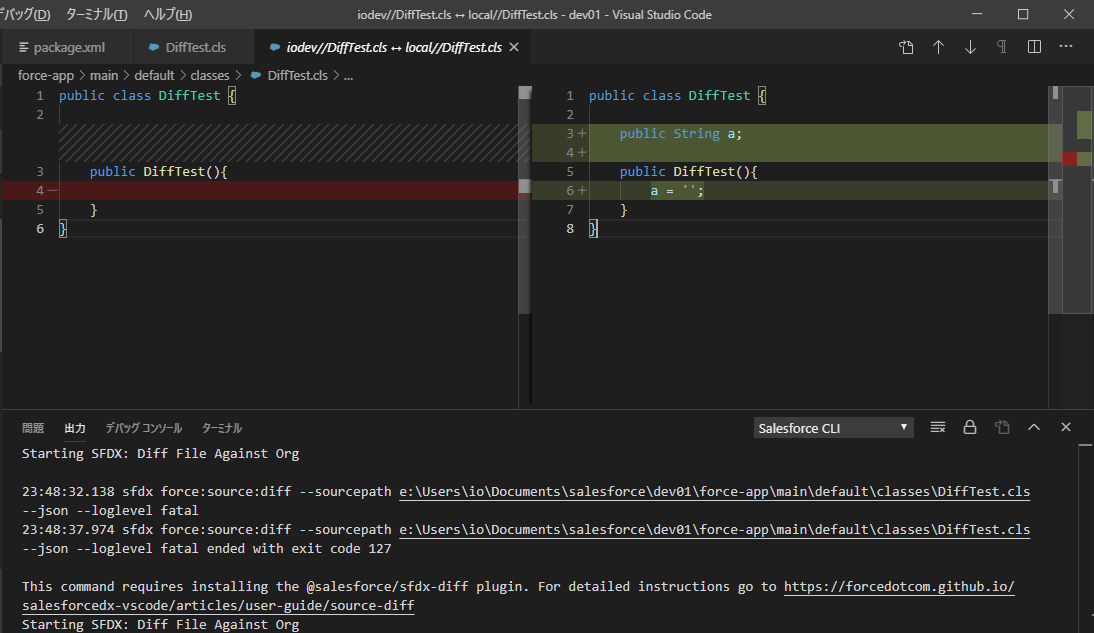Switch to the DiffTest.cls editor tab

click(195, 47)
